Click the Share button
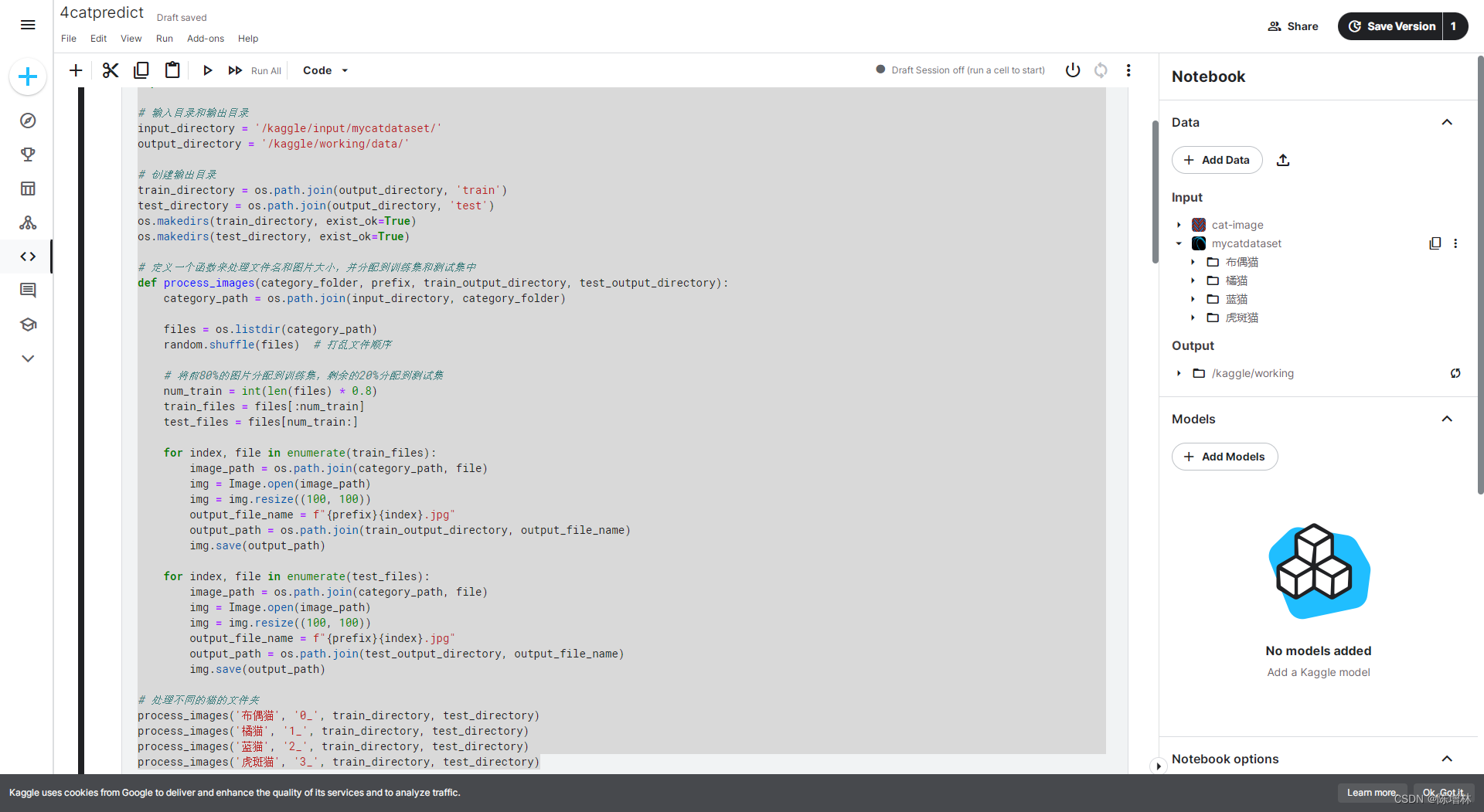The image size is (1484, 812). click(x=1293, y=26)
